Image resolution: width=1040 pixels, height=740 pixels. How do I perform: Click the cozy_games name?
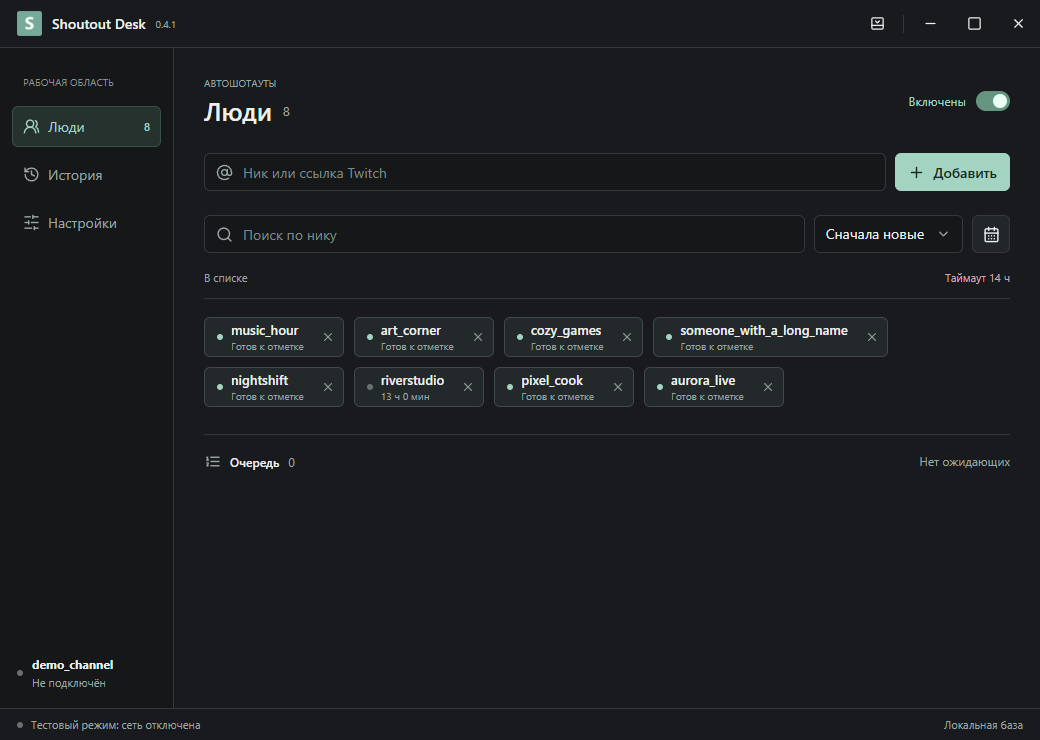point(566,330)
